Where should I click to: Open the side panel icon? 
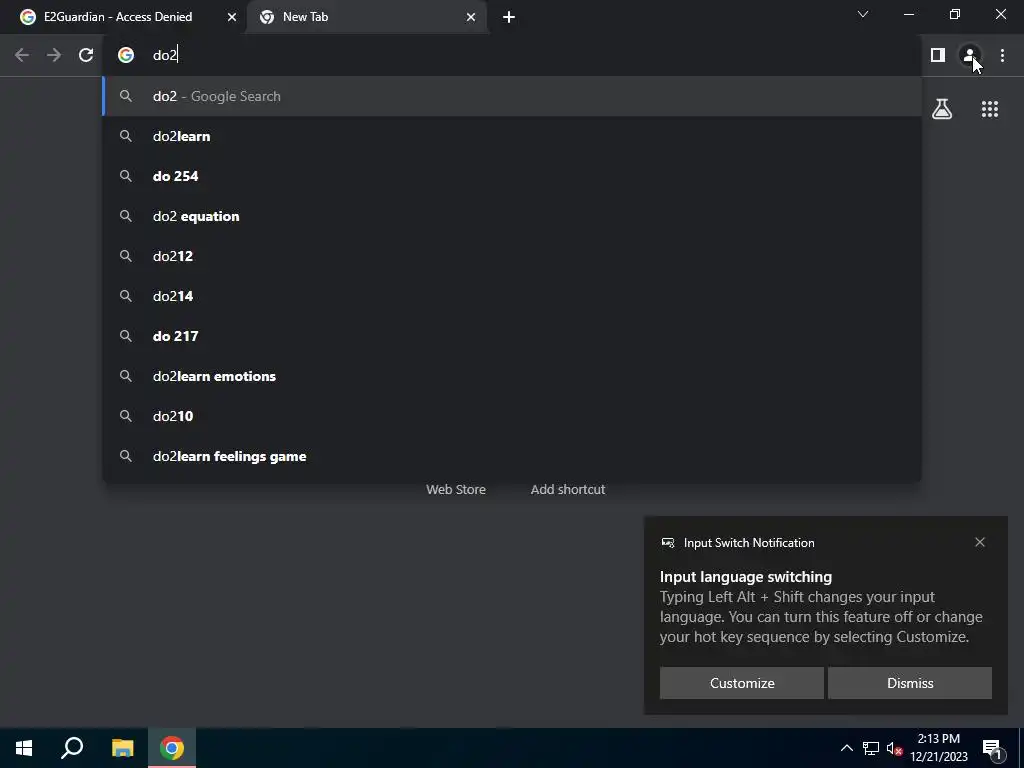pyautogui.click(x=938, y=56)
